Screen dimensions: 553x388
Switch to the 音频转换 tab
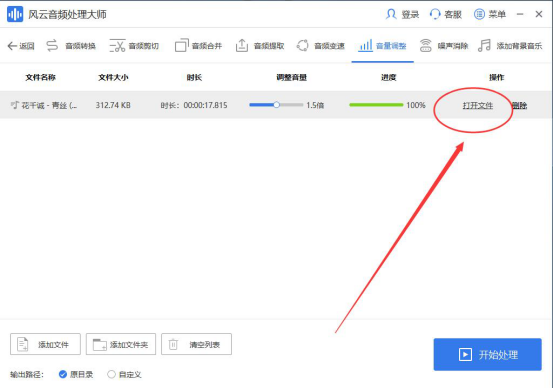71,46
